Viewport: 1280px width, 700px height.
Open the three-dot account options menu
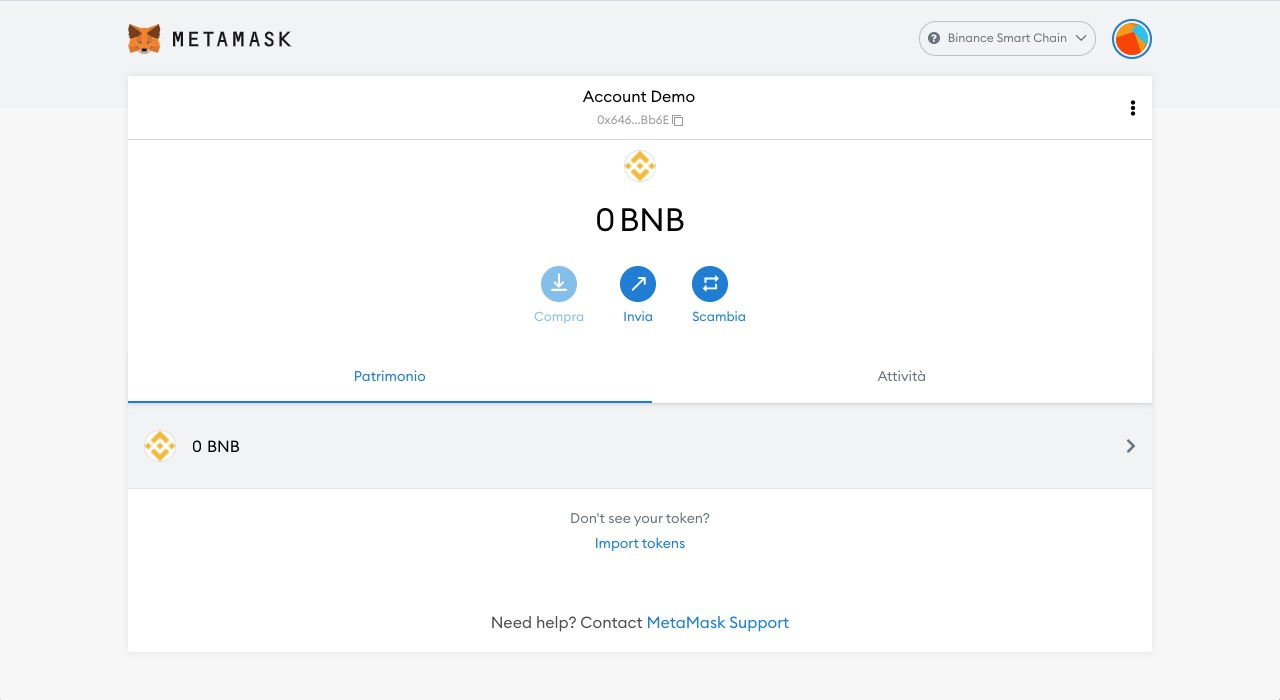point(1132,108)
